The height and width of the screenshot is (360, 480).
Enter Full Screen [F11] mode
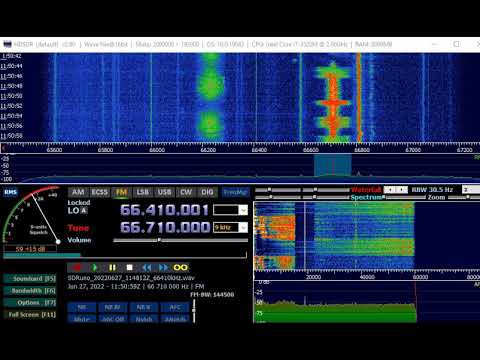[x=30, y=315]
